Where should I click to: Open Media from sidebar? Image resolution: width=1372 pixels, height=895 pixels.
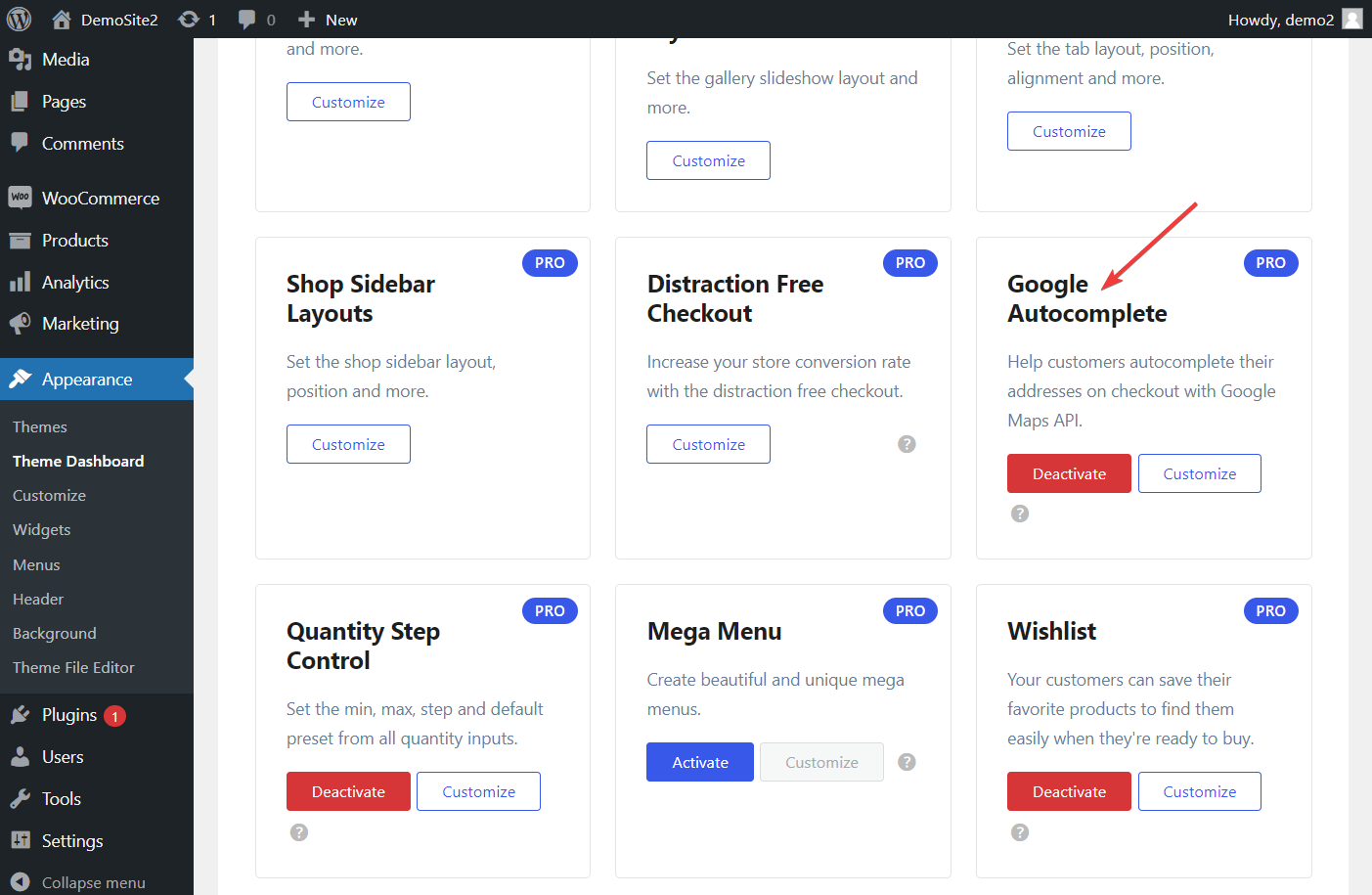coord(66,60)
